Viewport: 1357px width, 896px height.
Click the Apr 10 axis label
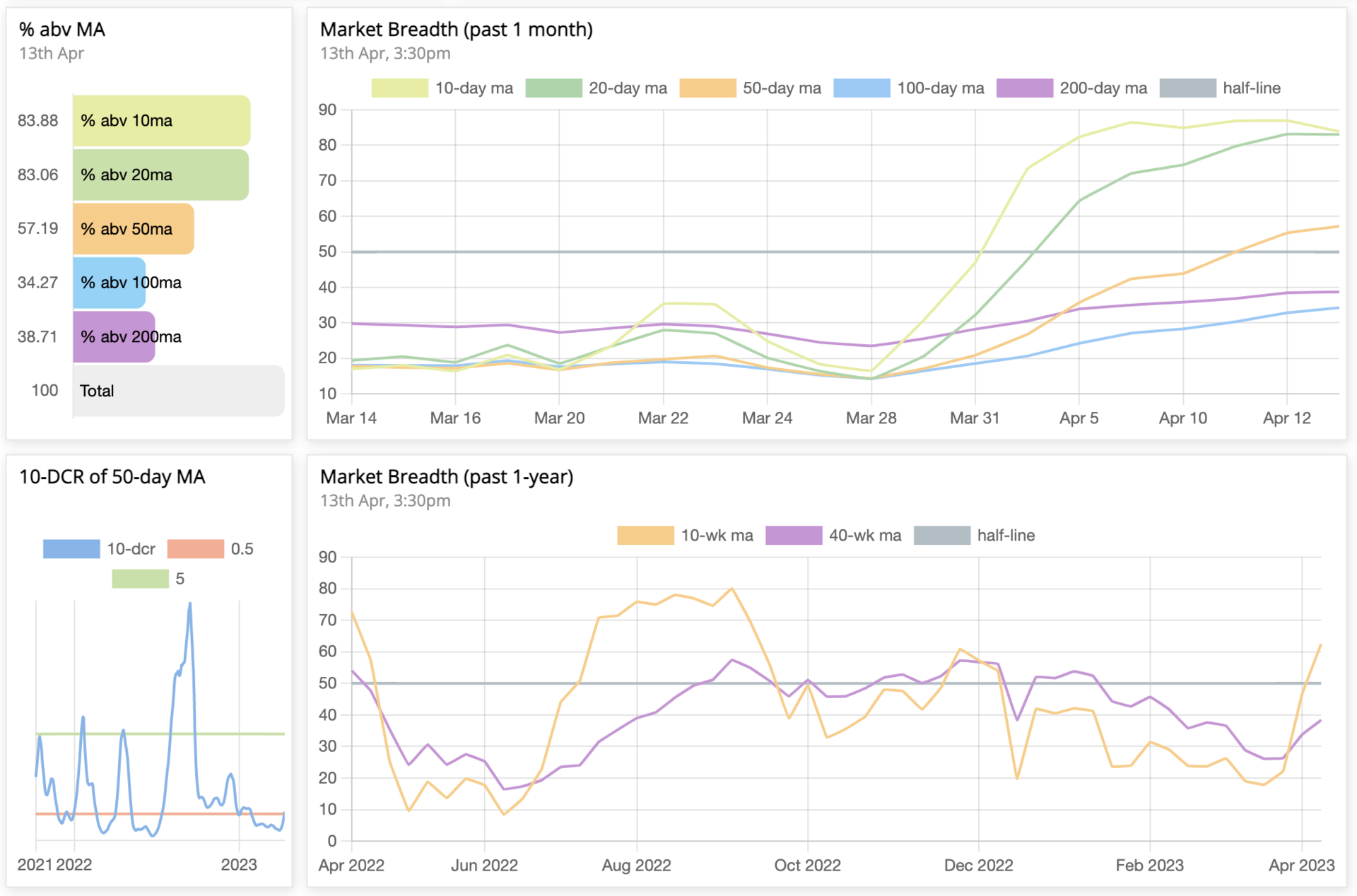point(1182,418)
